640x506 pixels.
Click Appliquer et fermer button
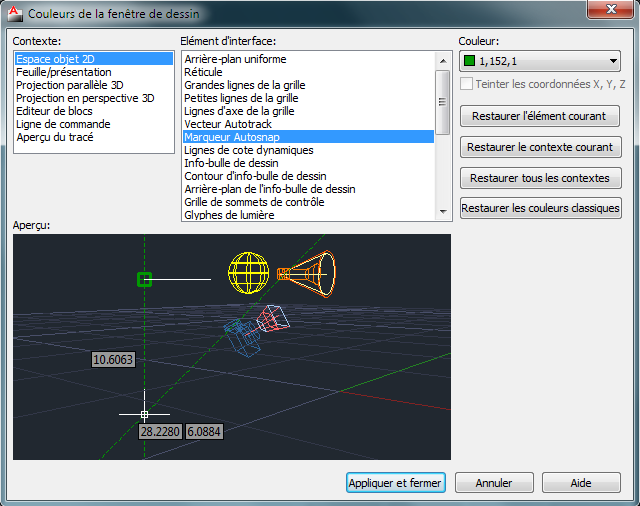click(395, 483)
